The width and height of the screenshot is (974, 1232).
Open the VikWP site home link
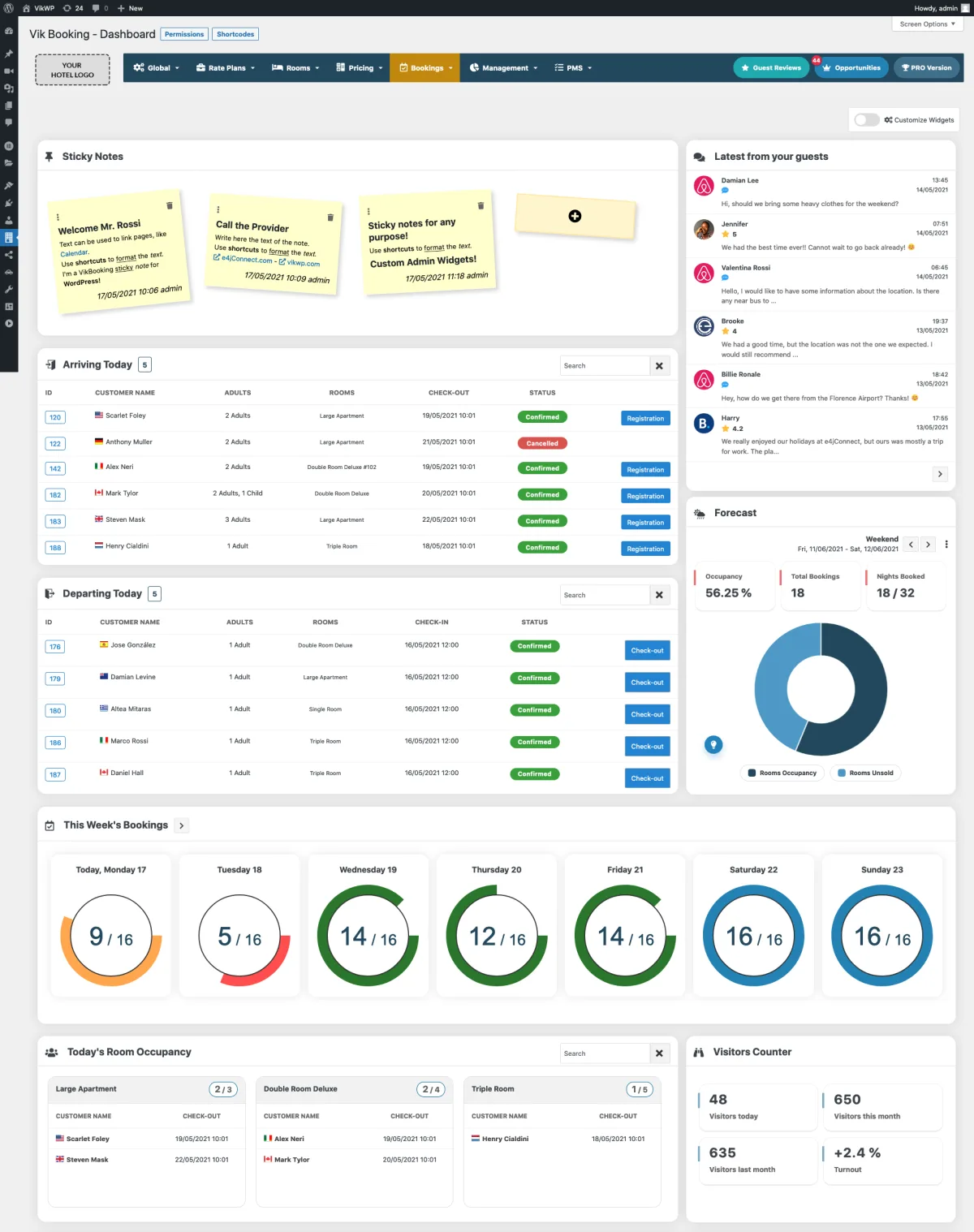(x=38, y=8)
